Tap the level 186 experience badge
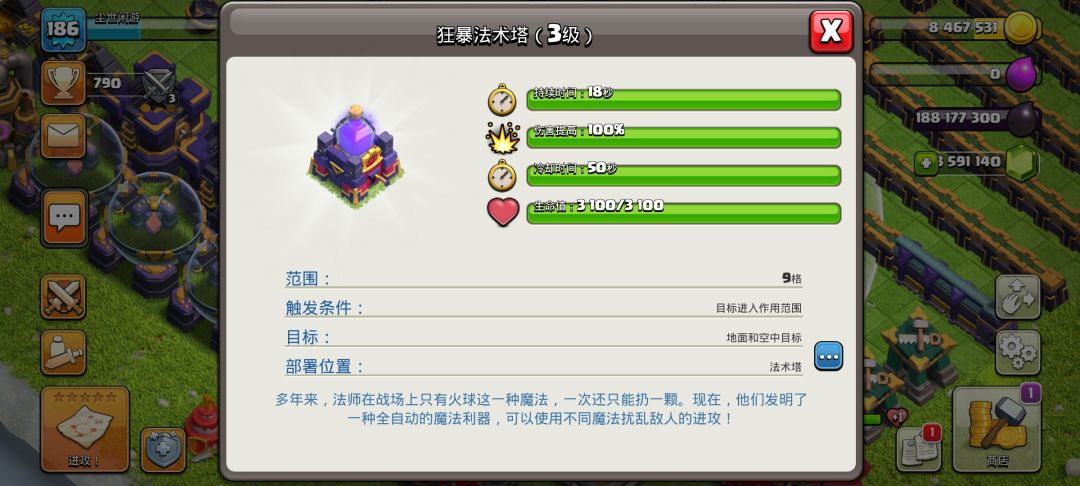1080x486 pixels. point(63,30)
